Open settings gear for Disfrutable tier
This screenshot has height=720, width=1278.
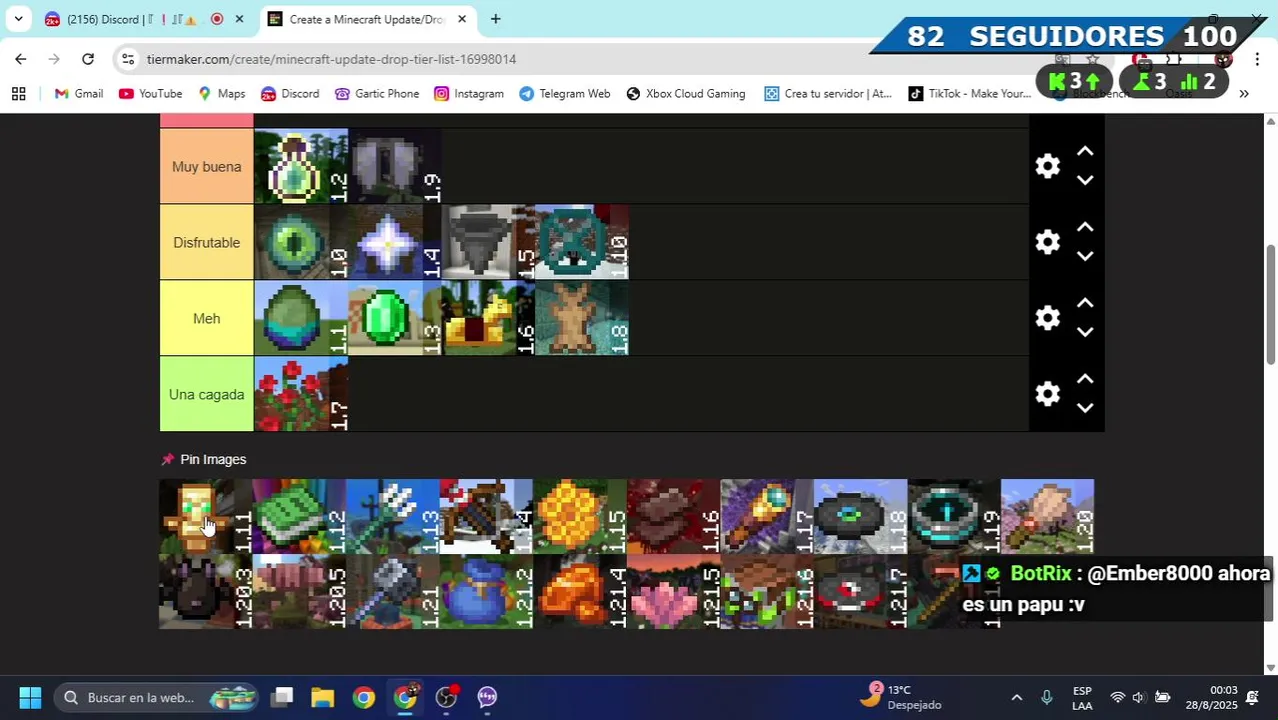[x=1047, y=242]
